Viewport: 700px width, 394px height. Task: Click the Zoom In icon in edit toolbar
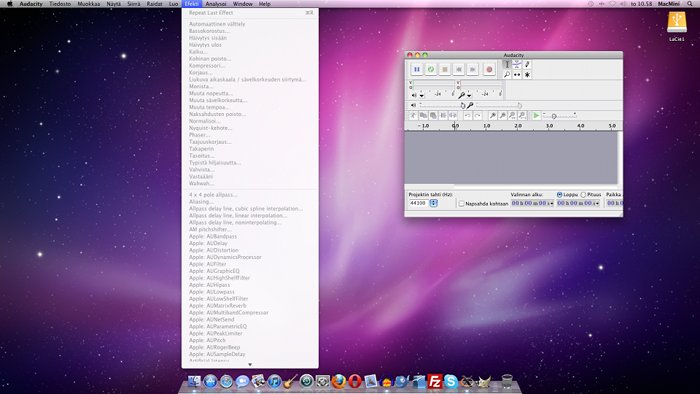tap(492, 116)
